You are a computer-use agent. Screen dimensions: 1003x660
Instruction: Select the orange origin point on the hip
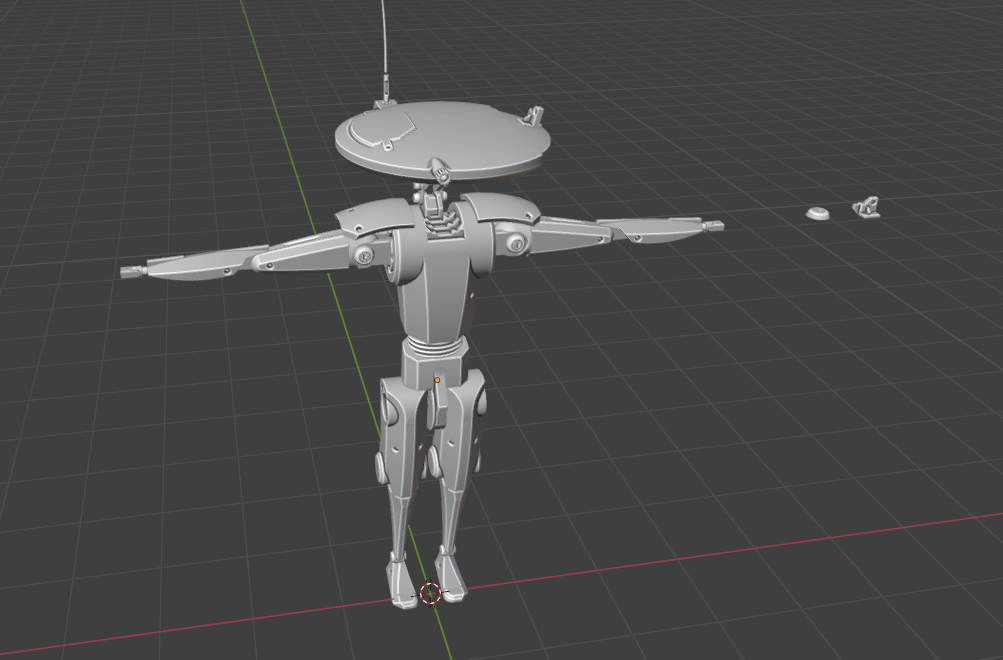click(438, 381)
